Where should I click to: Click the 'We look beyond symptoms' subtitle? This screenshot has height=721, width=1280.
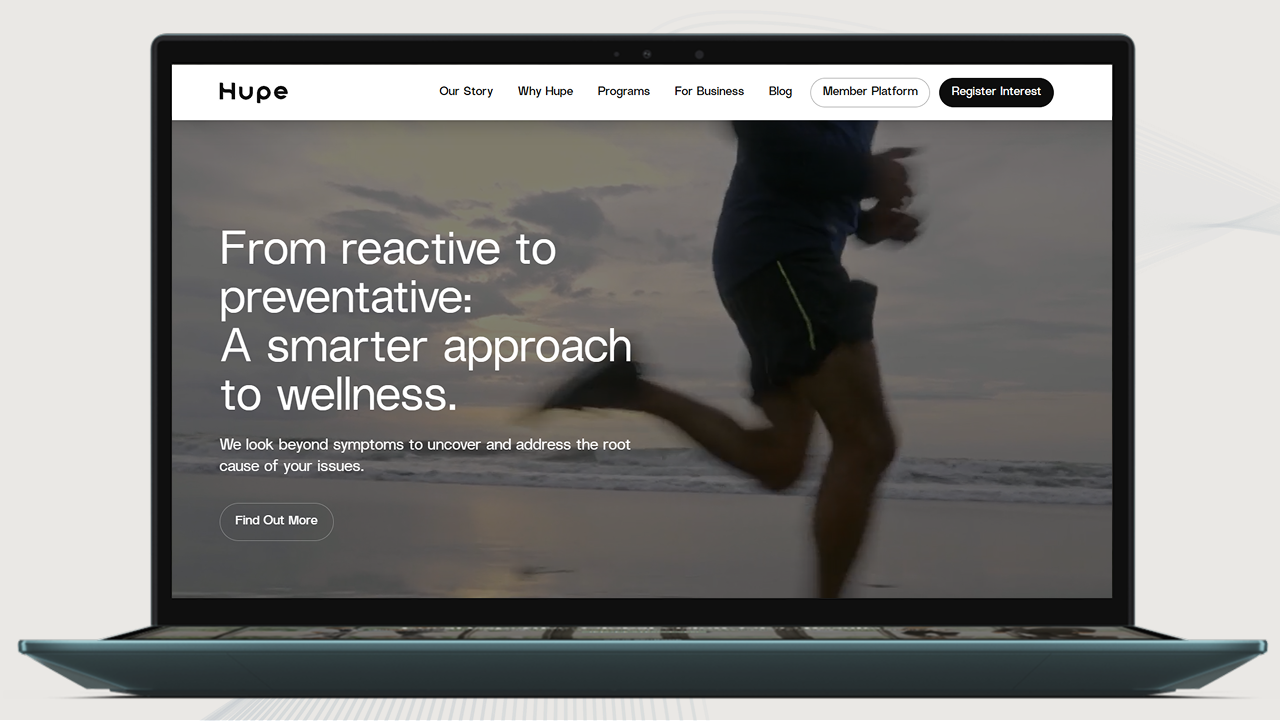(x=425, y=455)
